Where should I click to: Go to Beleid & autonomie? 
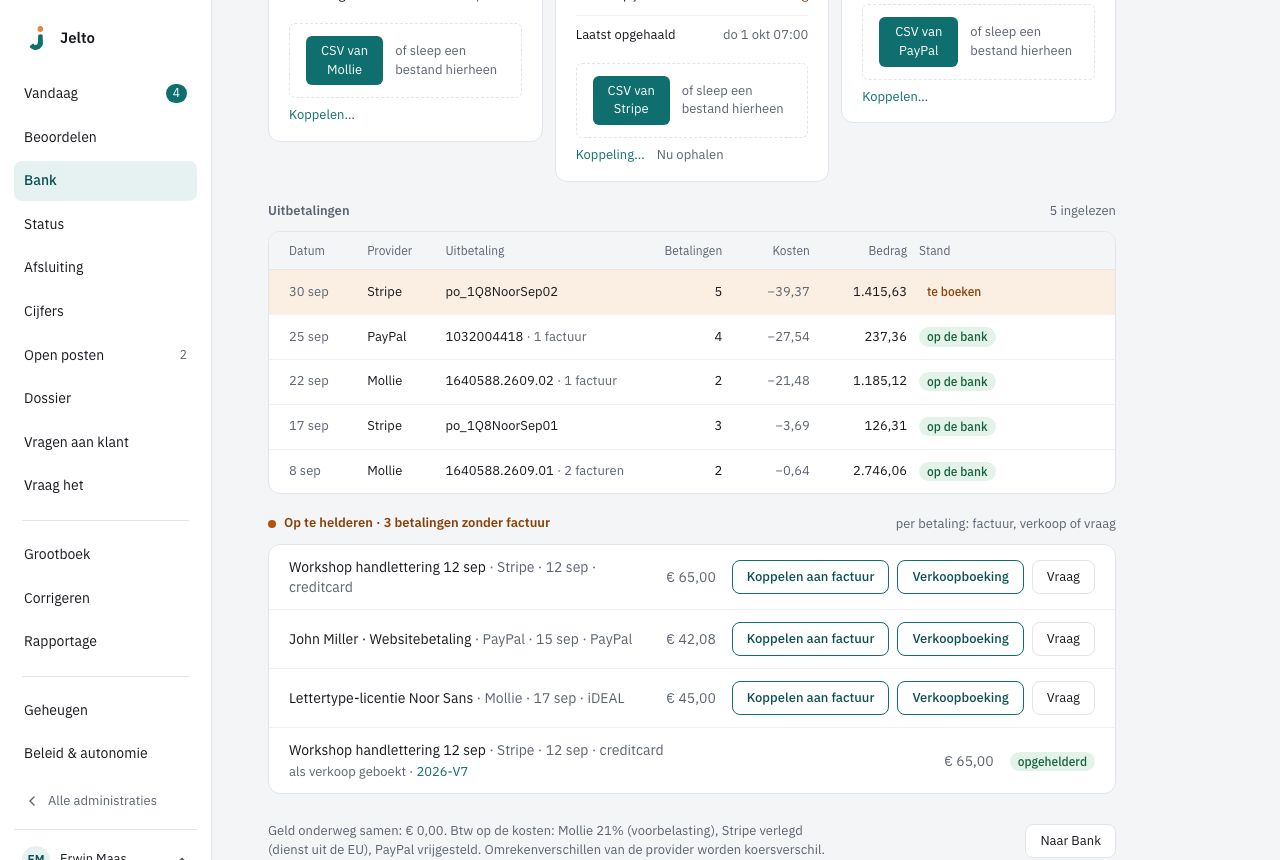(x=105, y=754)
